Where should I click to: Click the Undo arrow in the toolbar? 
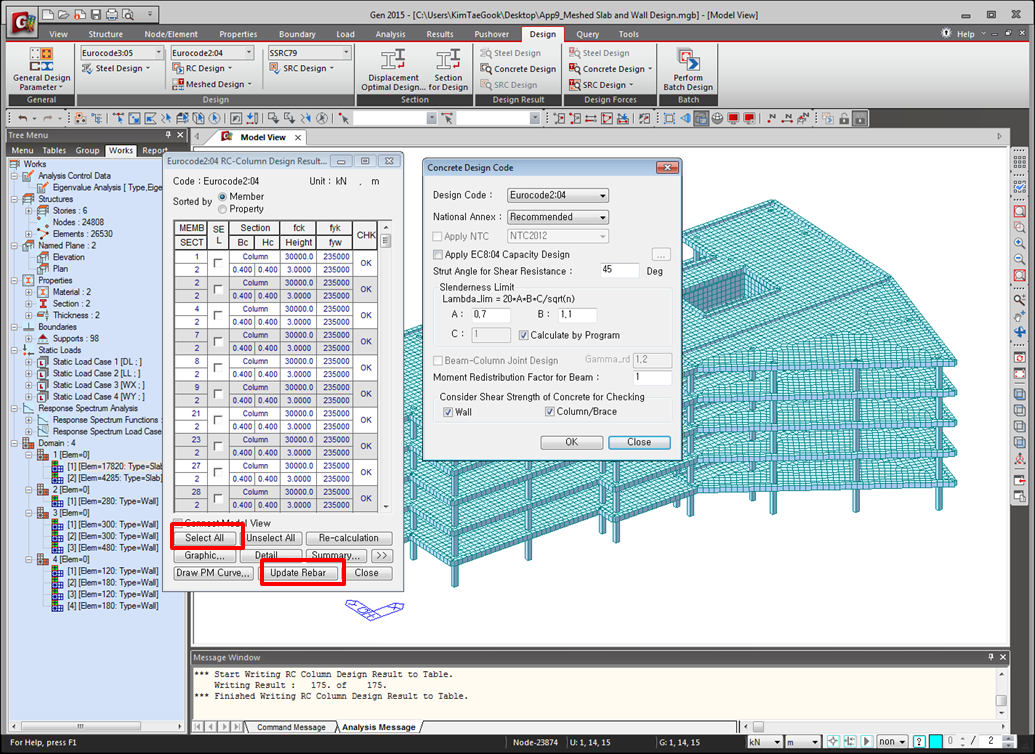pyautogui.click(x=23, y=118)
